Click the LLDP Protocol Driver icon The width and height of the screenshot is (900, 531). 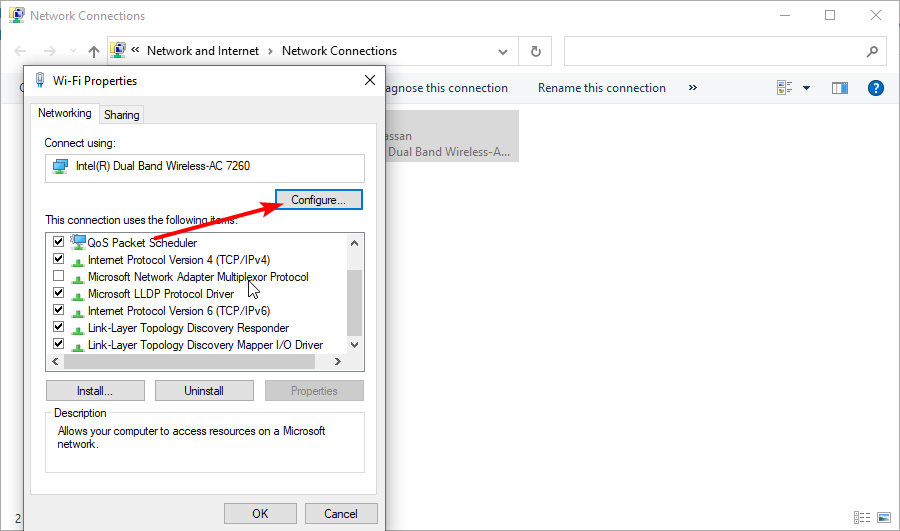click(77, 296)
